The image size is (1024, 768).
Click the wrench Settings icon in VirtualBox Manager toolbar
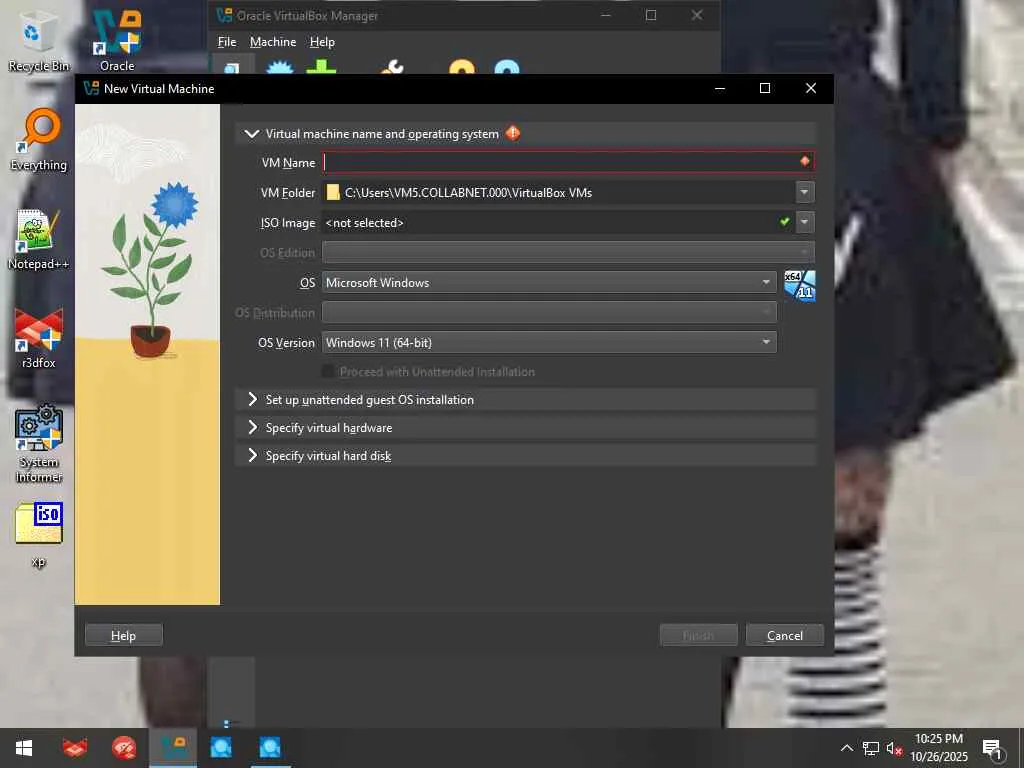click(392, 67)
